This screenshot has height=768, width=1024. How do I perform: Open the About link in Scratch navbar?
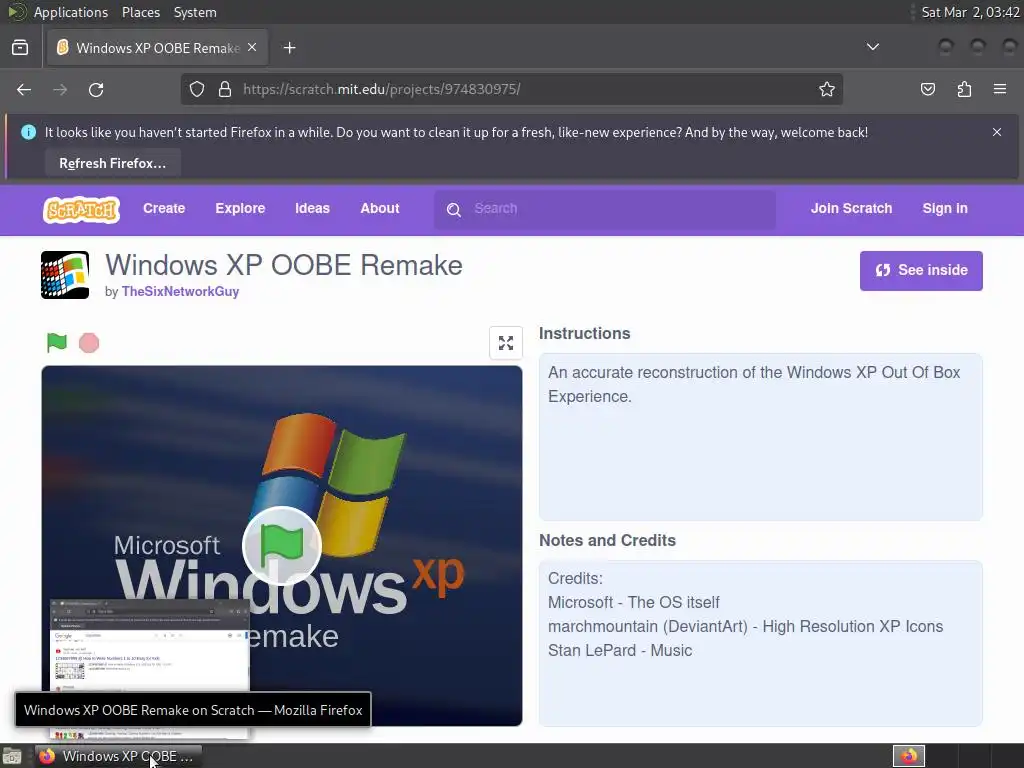(x=379, y=208)
